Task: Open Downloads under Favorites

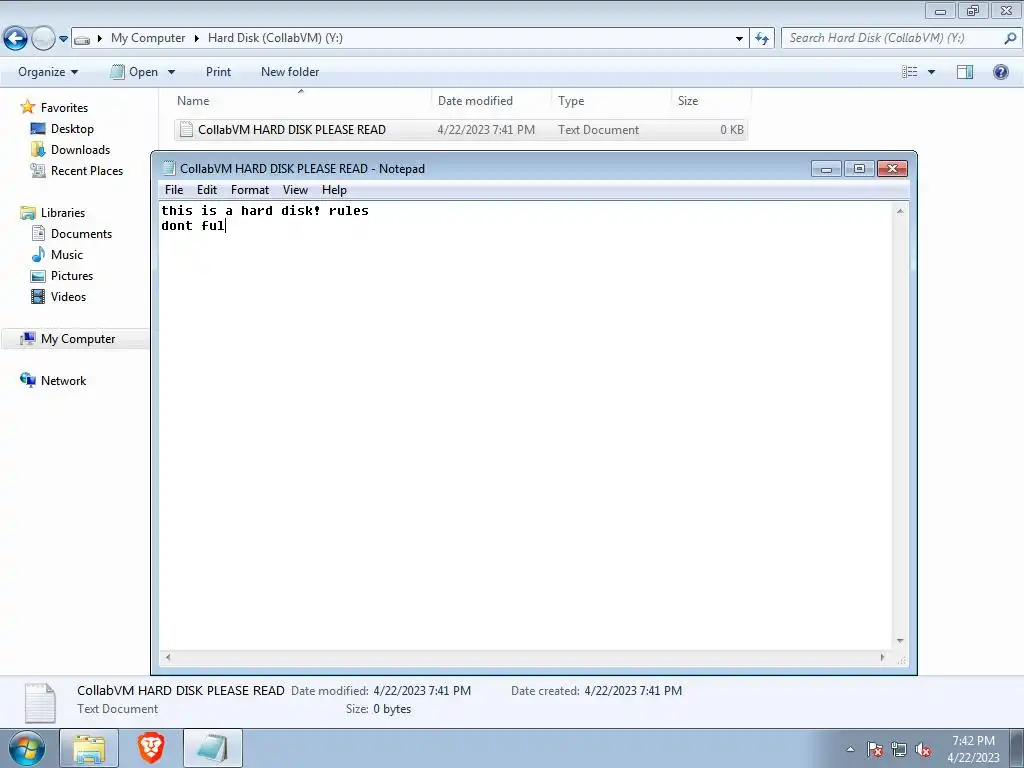Action: (80, 150)
